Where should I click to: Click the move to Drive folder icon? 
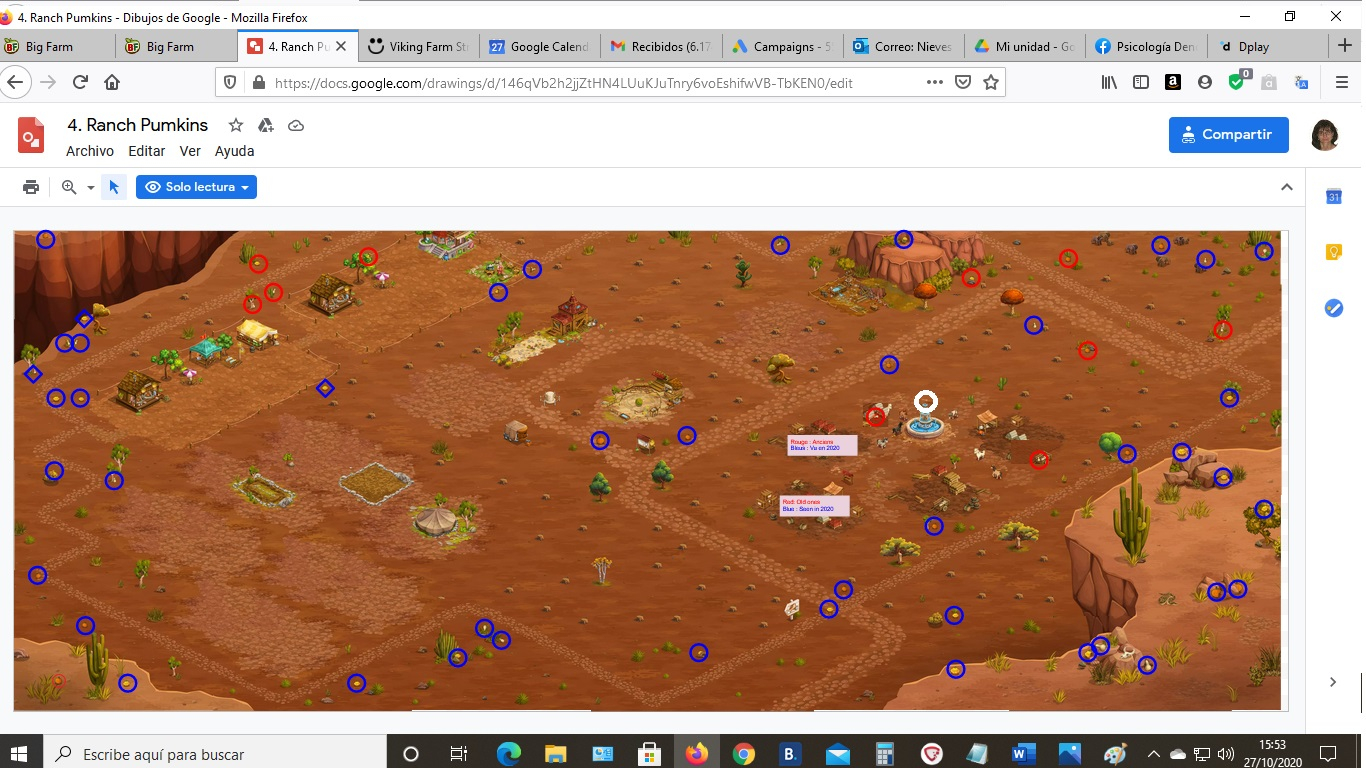[266, 125]
